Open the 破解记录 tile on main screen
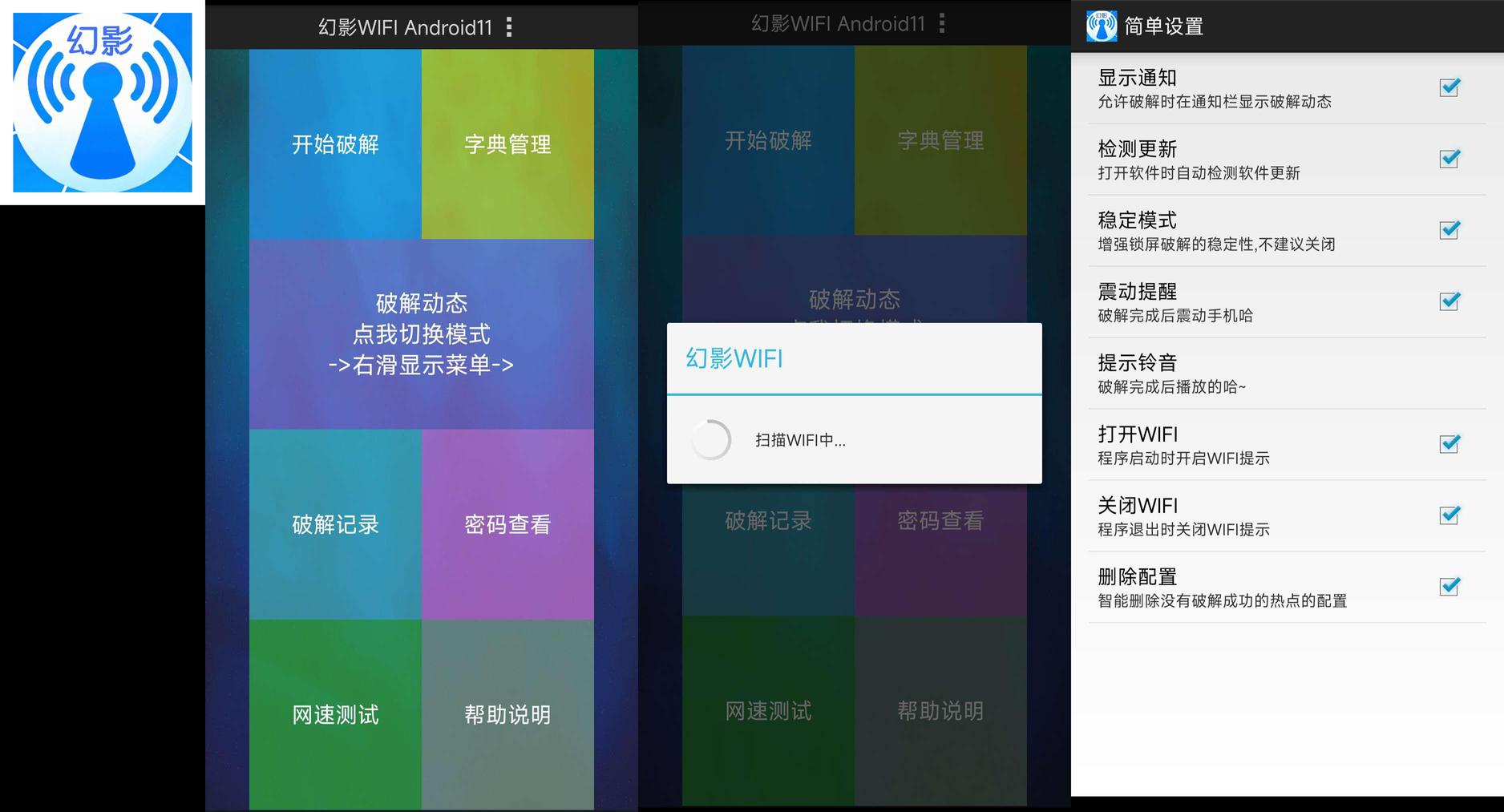Viewport: 1504px width, 812px height. tap(335, 524)
